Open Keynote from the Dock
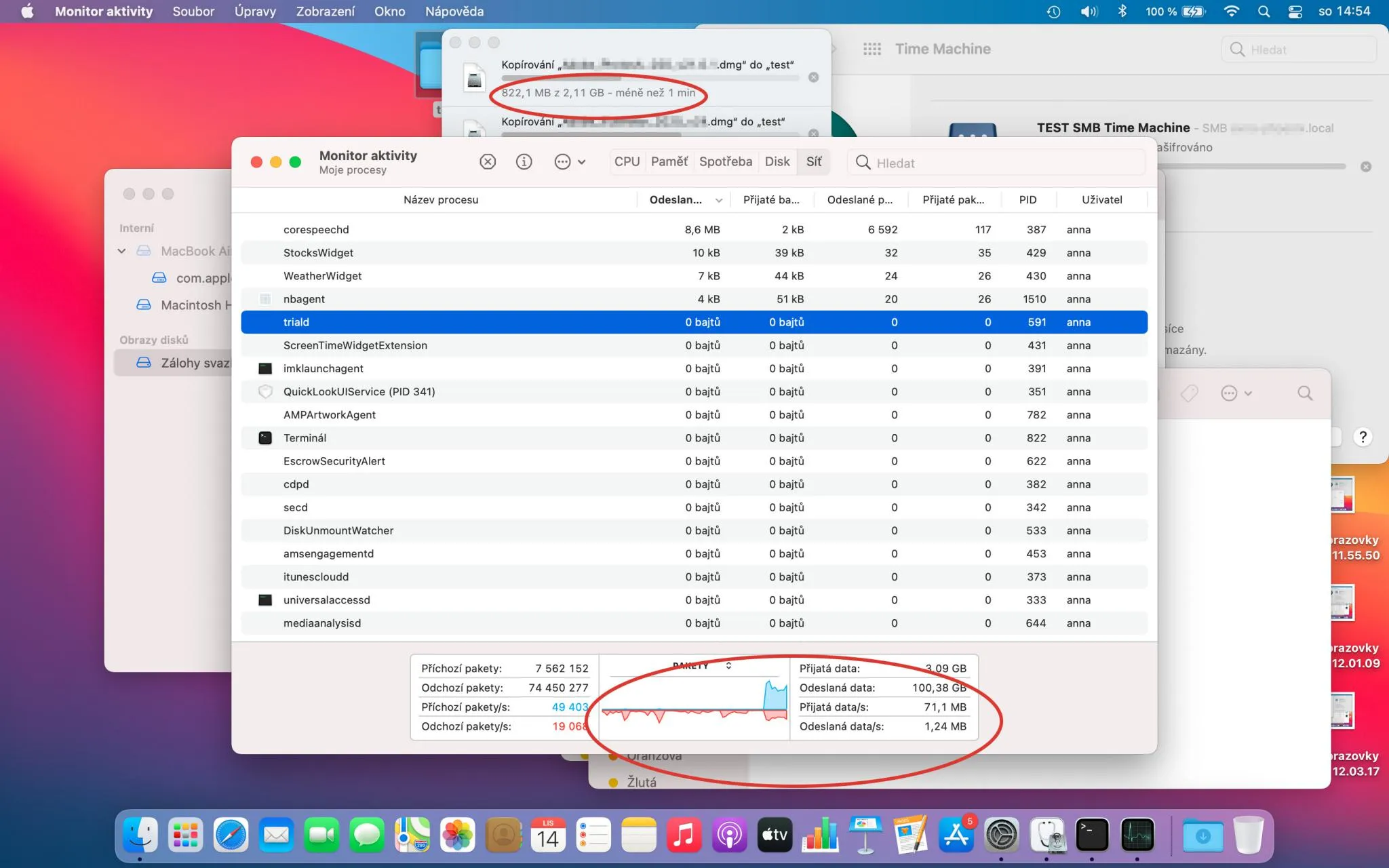The height and width of the screenshot is (868, 1389). pyautogui.click(x=865, y=835)
